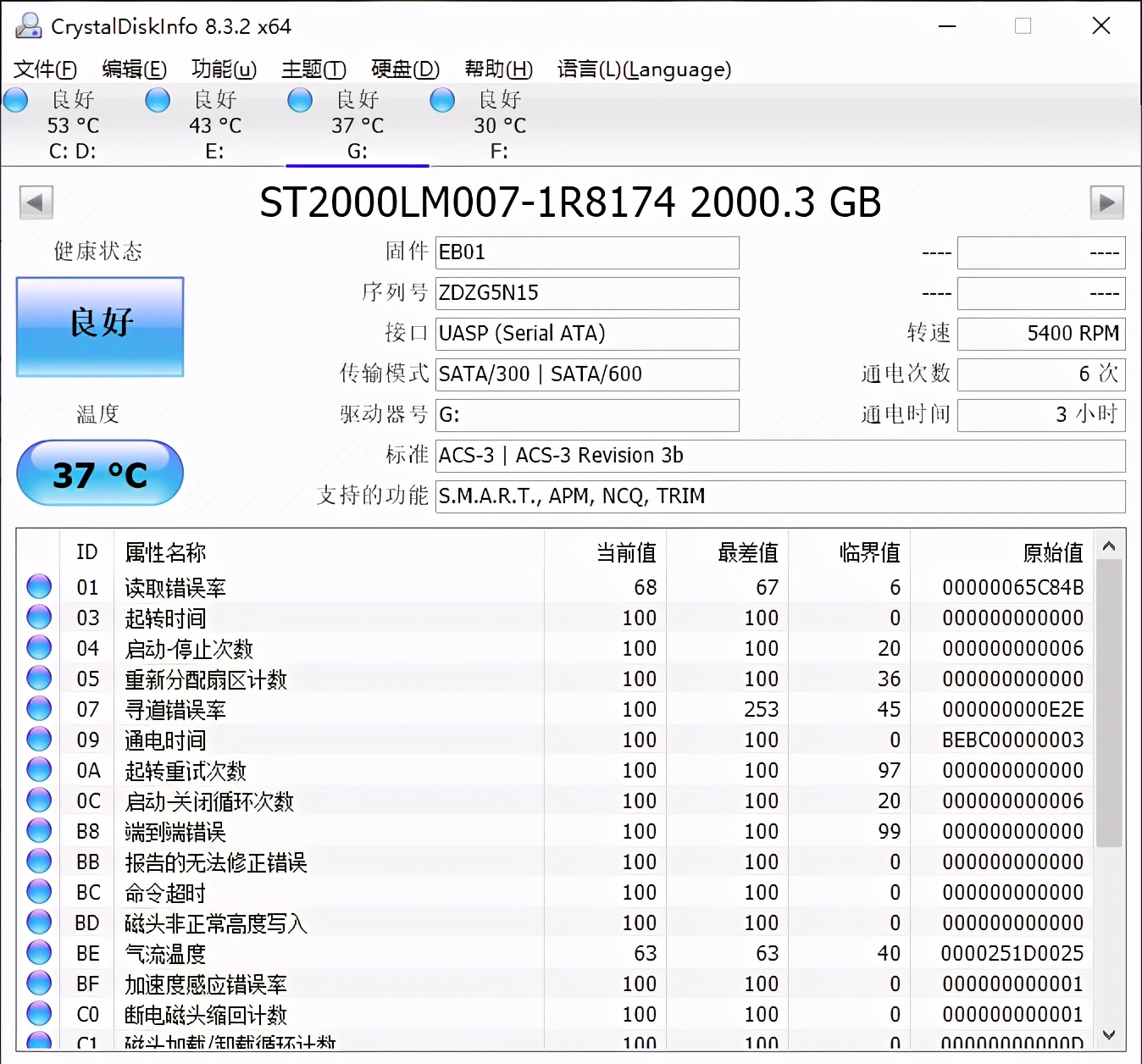
Task: Click the 良好 health status button
Action: pyautogui.click(x=100, y=326)
